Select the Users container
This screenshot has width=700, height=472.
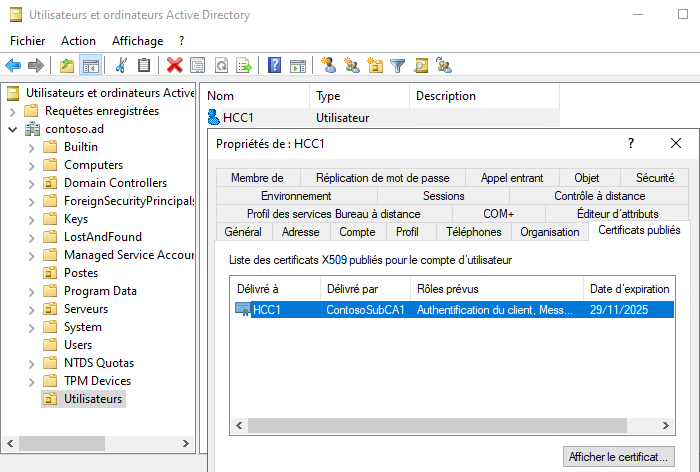(78, 345)
